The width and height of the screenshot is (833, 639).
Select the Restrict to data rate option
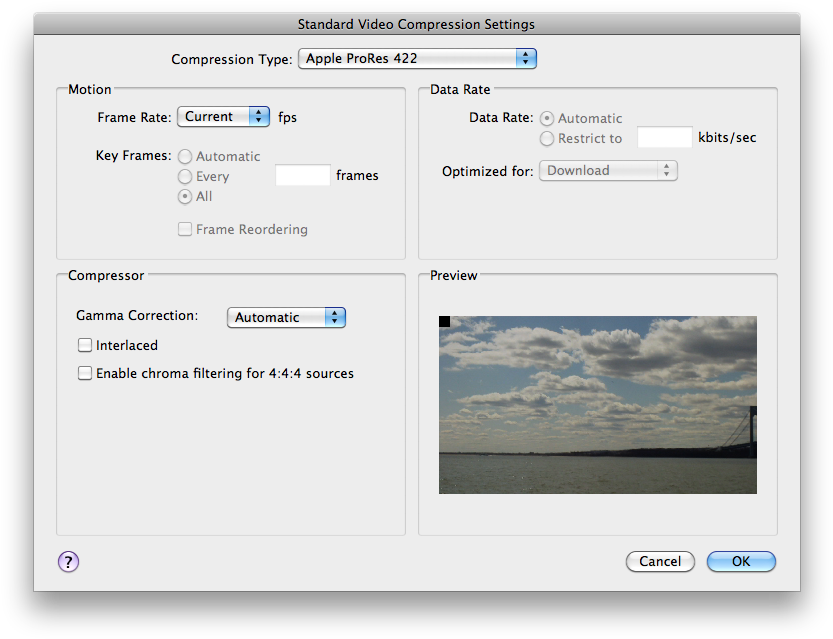(547, 138)
